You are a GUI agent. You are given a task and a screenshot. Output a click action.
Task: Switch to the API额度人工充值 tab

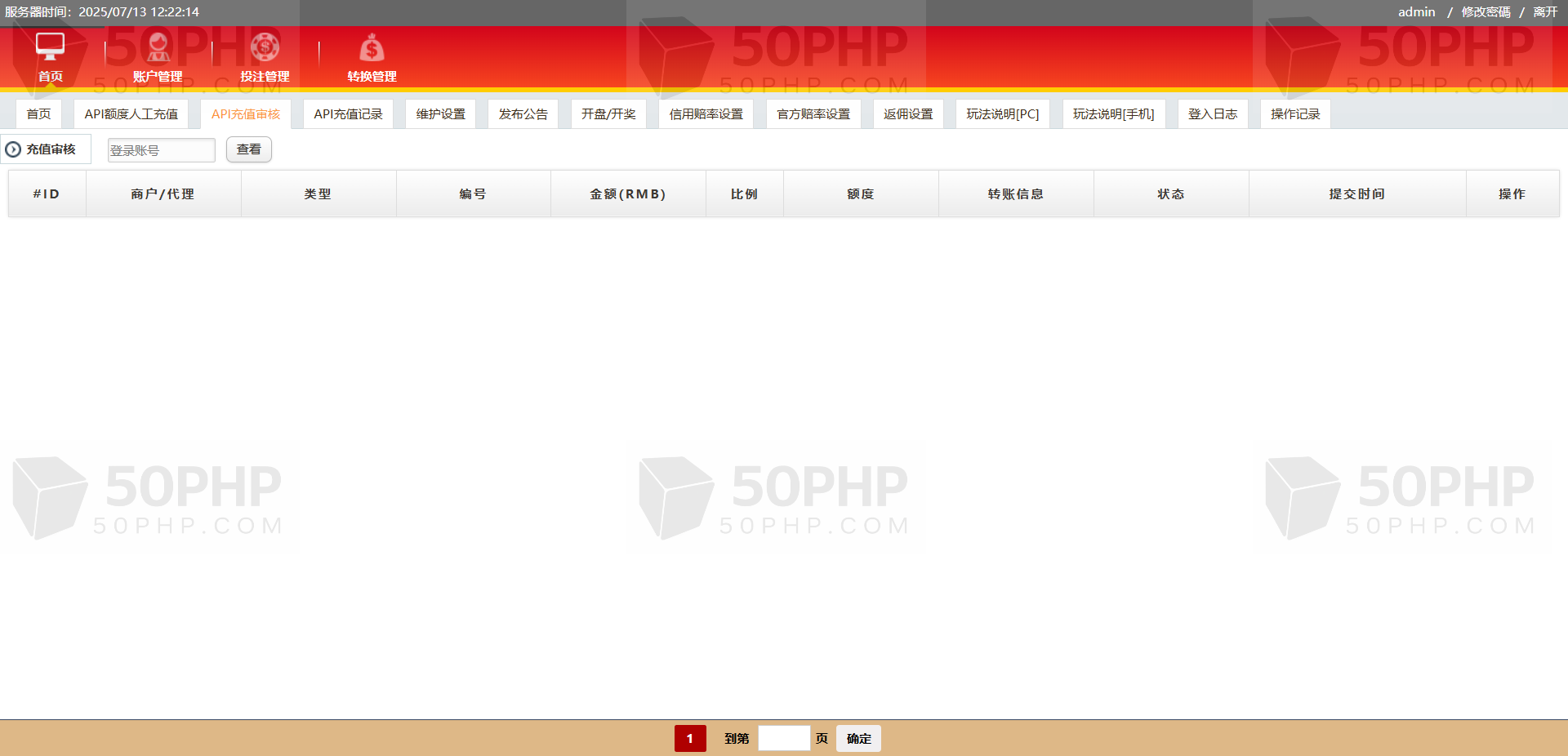click(131, 114)
